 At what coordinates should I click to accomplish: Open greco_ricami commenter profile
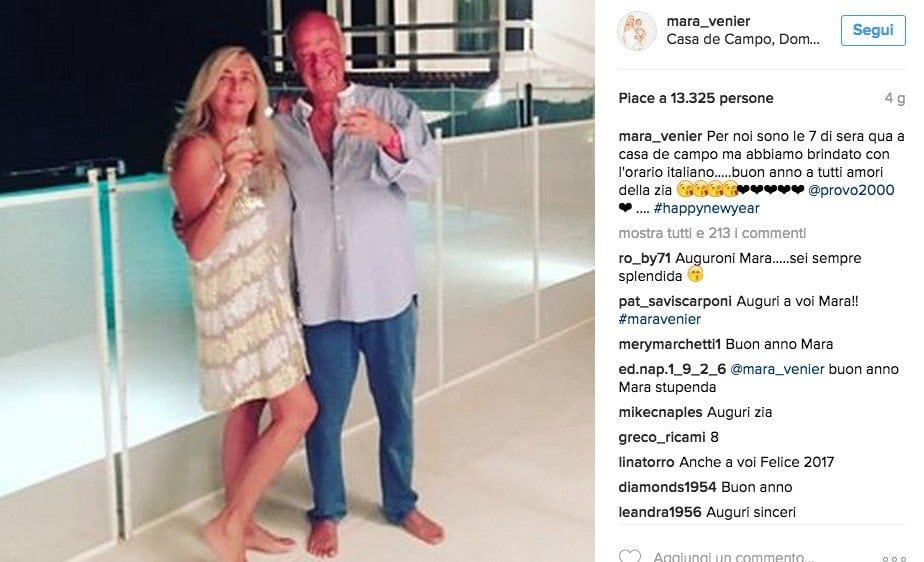pos(661,437)
